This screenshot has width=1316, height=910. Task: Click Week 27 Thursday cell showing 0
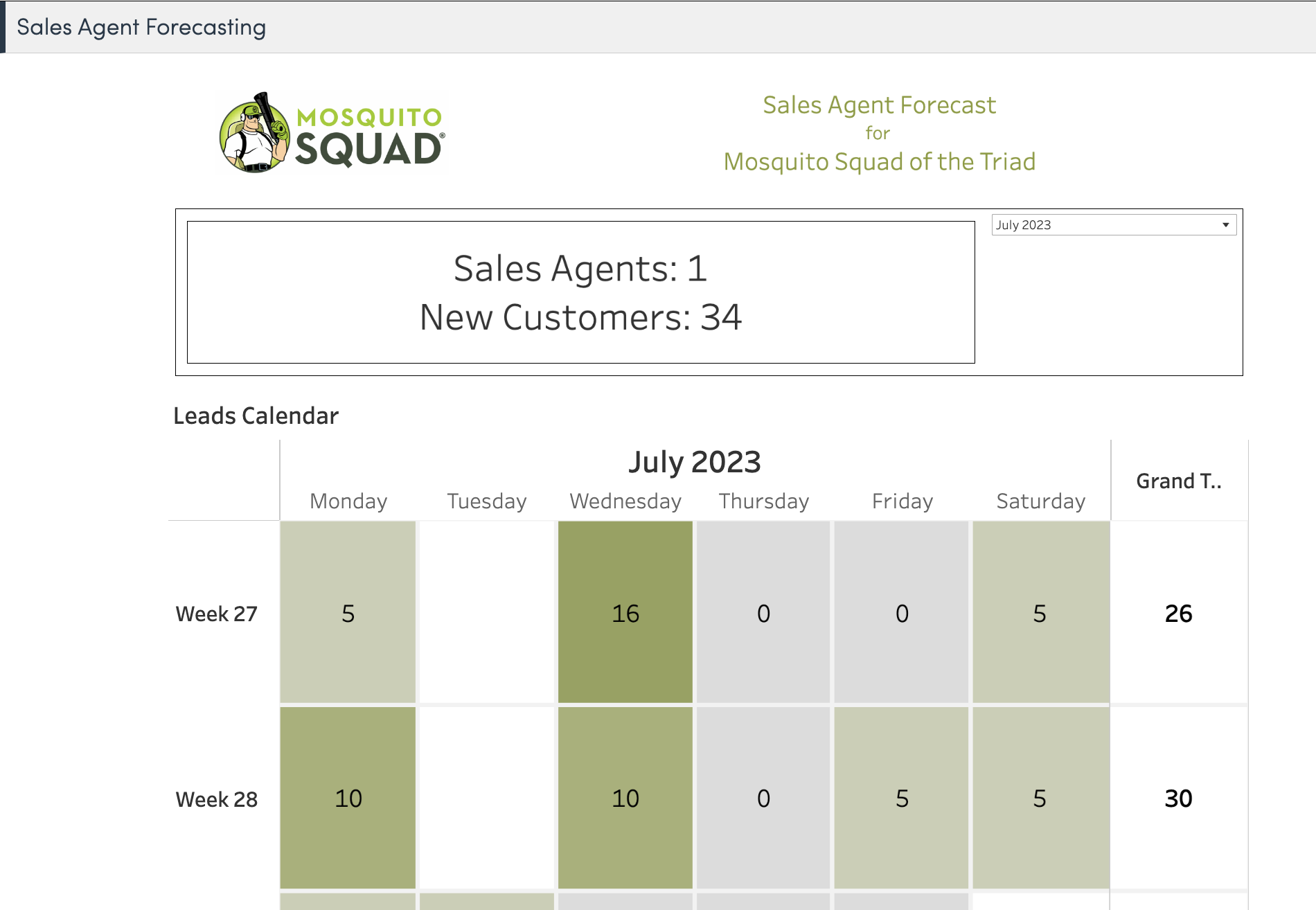(763, 613)
